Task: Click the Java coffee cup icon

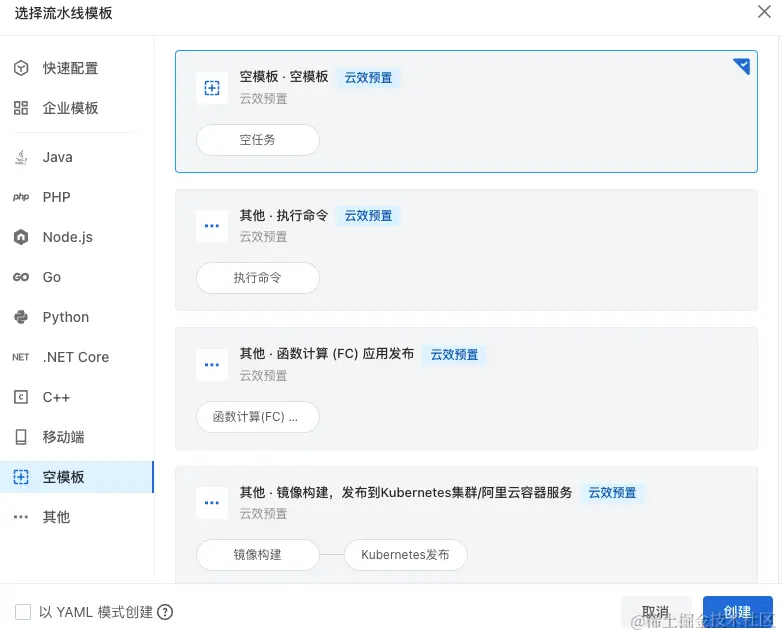Action: (x=21, y=157)
